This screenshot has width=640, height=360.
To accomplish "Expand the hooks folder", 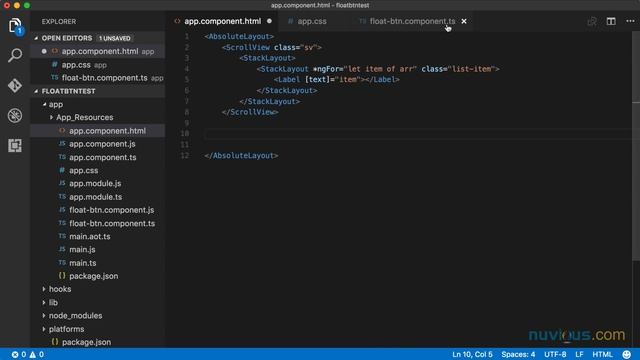I will point(44,289).
